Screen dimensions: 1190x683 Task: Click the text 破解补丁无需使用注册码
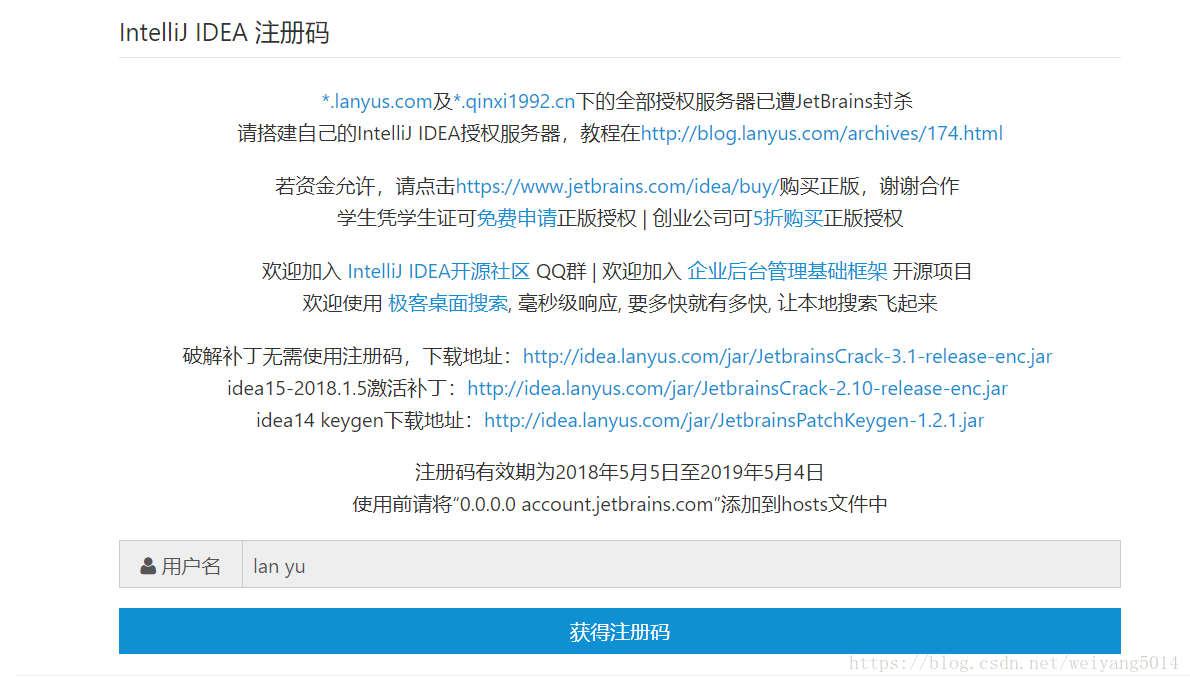[x=292, y=357]
